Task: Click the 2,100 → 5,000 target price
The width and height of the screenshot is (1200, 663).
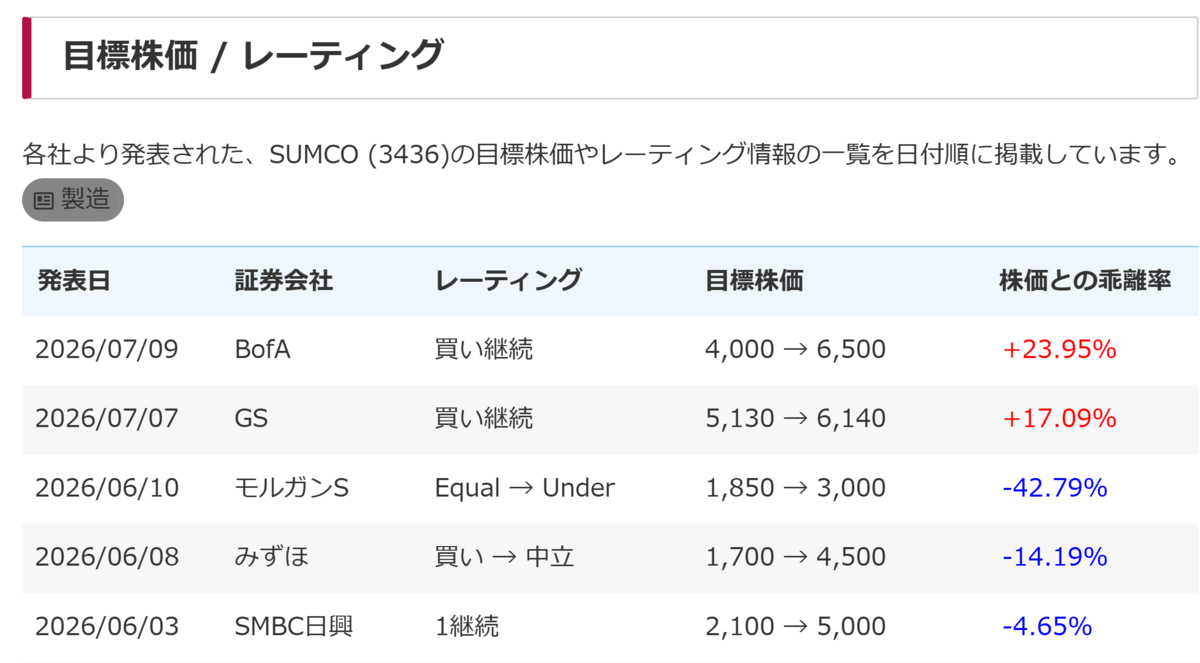Action: (795, 627)
